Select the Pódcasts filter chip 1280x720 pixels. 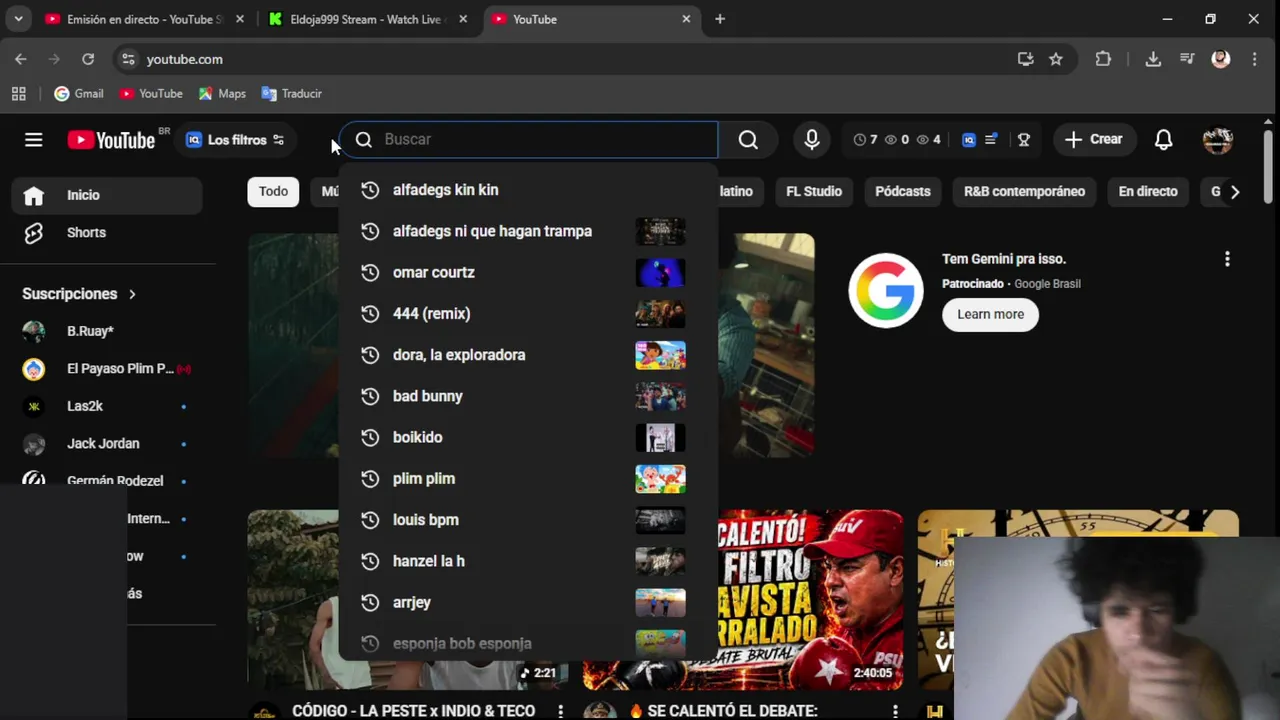pos(903,192)
